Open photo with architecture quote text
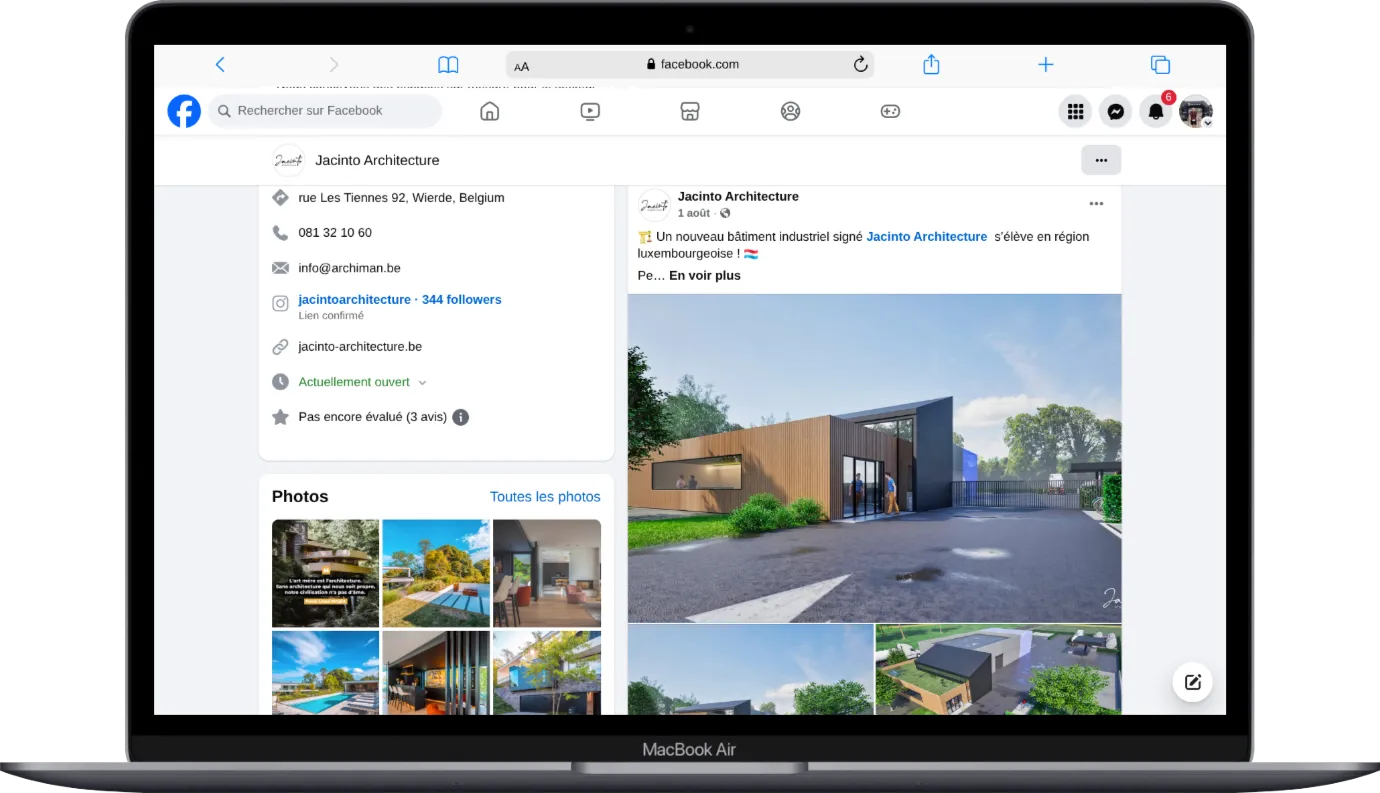1380x793 pixels. click(x=325, y=573)
